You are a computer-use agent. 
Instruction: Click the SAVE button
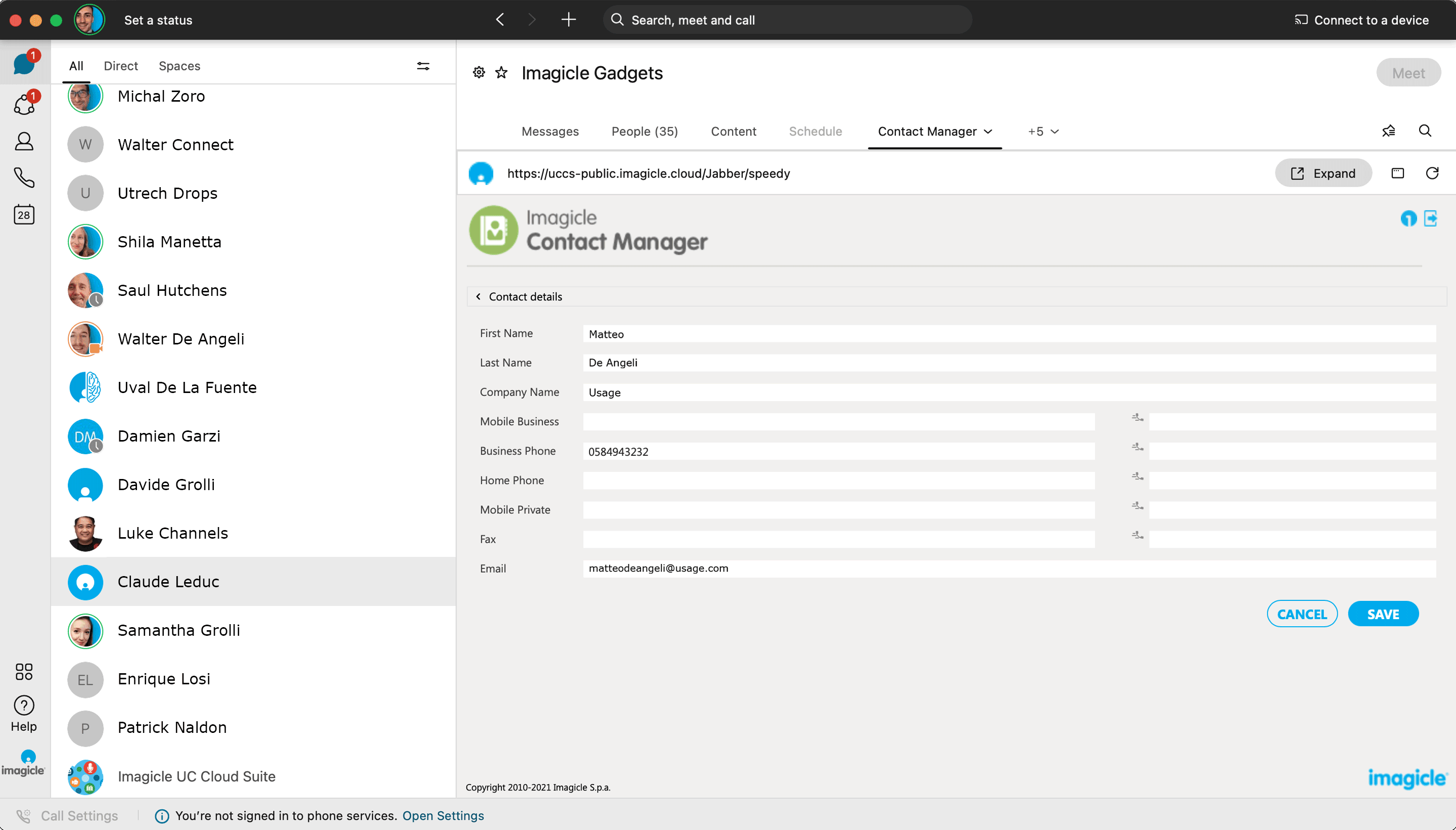(1383, 614)
